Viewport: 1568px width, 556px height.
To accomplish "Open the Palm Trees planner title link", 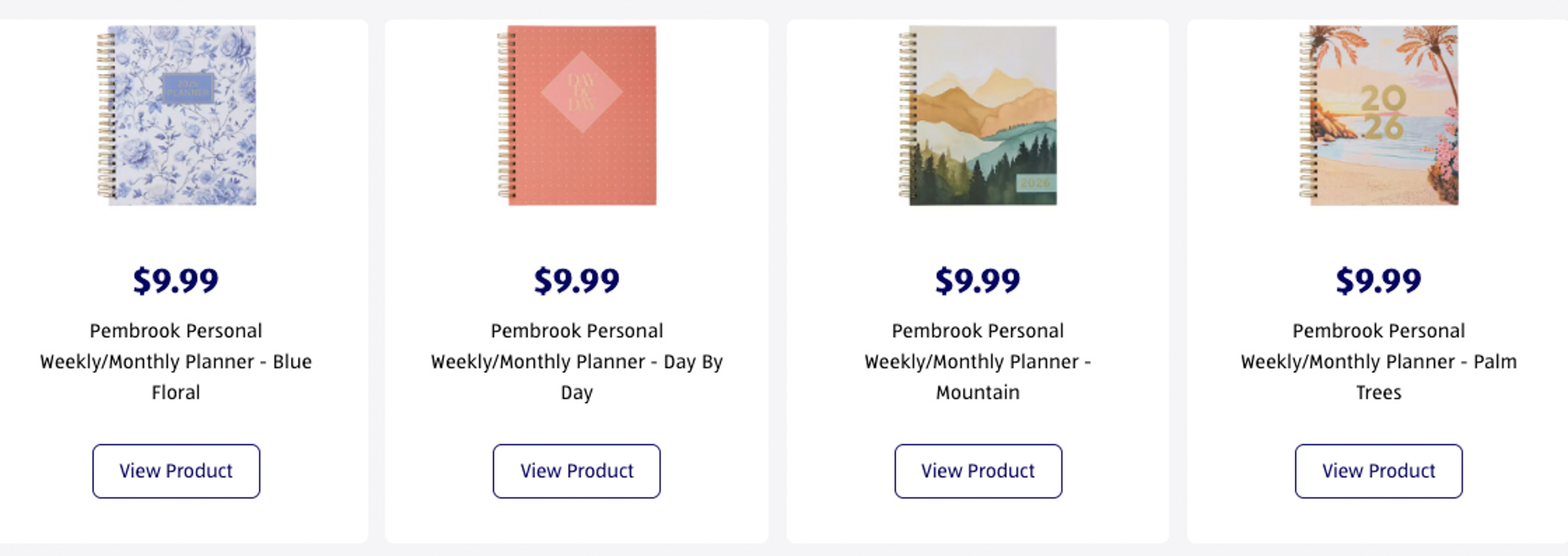I will click(x=1378, y=361).
